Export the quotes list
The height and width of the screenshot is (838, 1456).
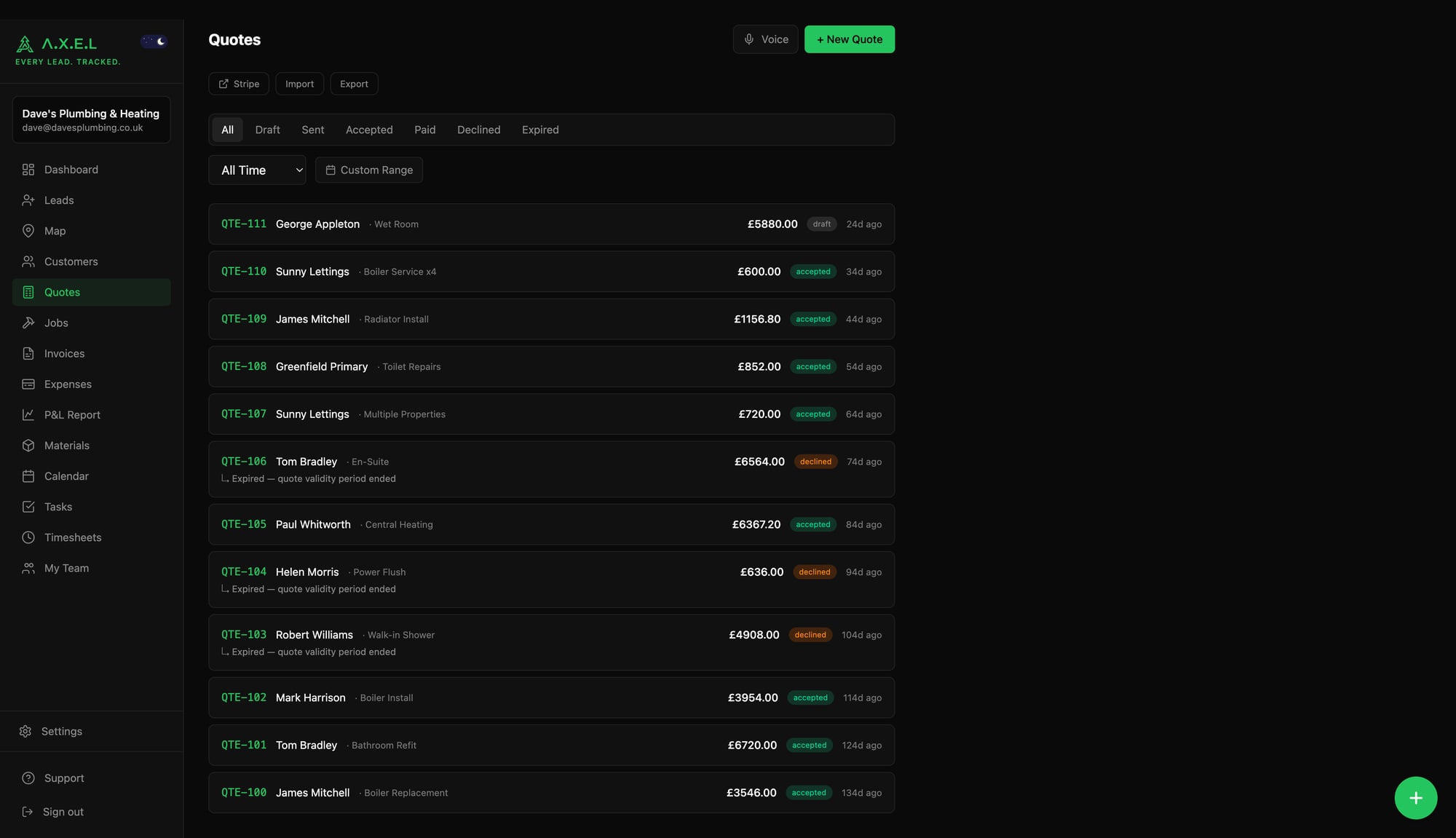click(x=354, y=83)
